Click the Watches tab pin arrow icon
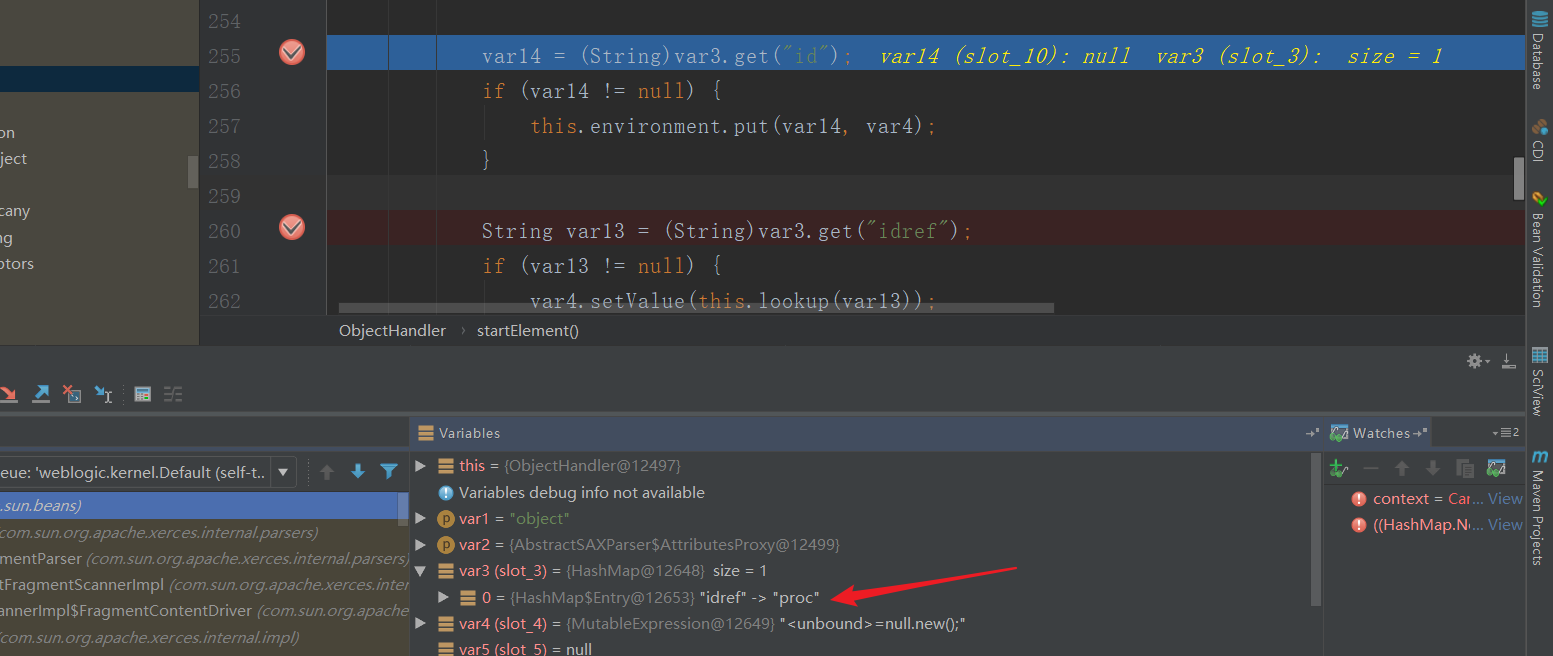 click(x=1419, y=433)
